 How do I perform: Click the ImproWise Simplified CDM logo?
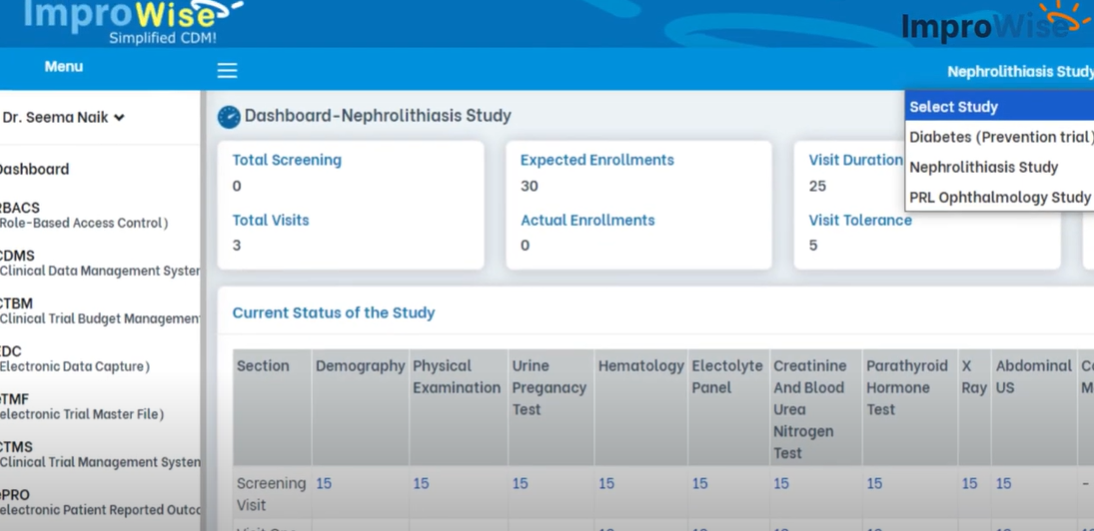pyautogui.click(x=133, y=21)
